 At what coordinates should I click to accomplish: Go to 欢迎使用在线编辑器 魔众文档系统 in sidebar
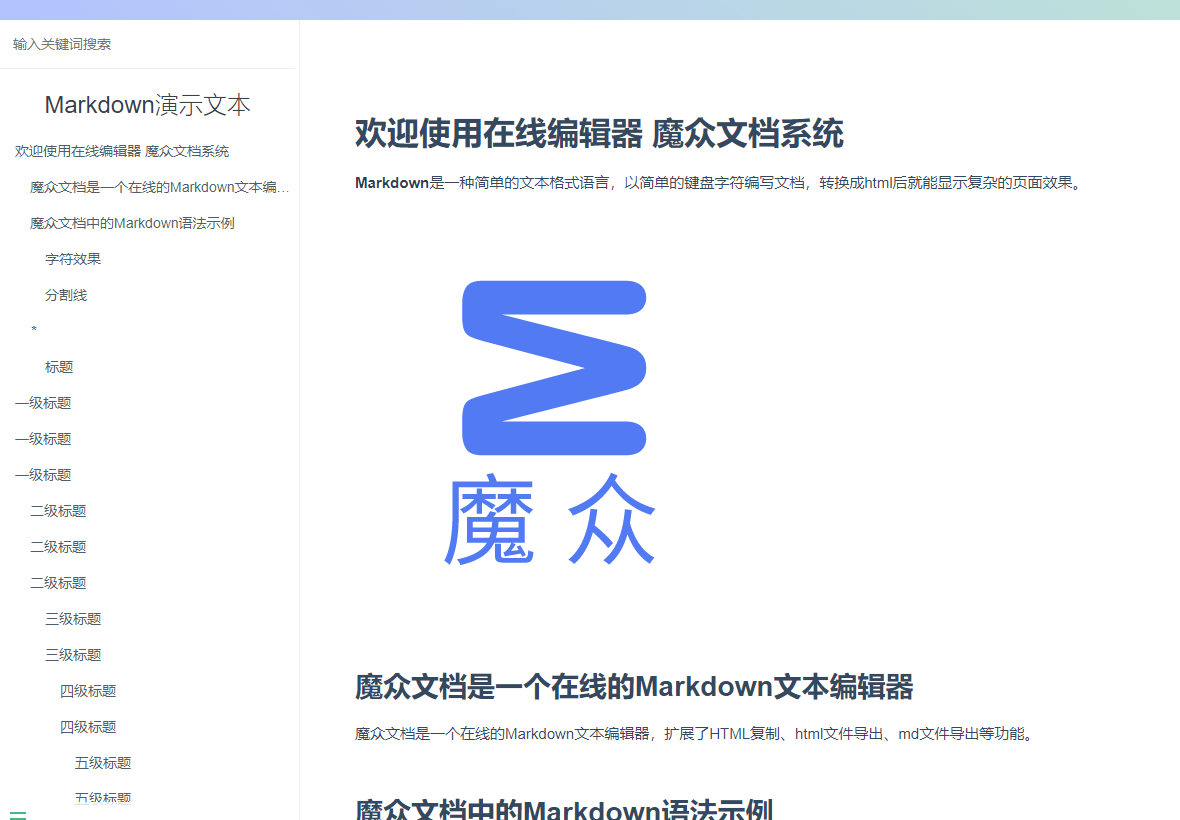122,151
